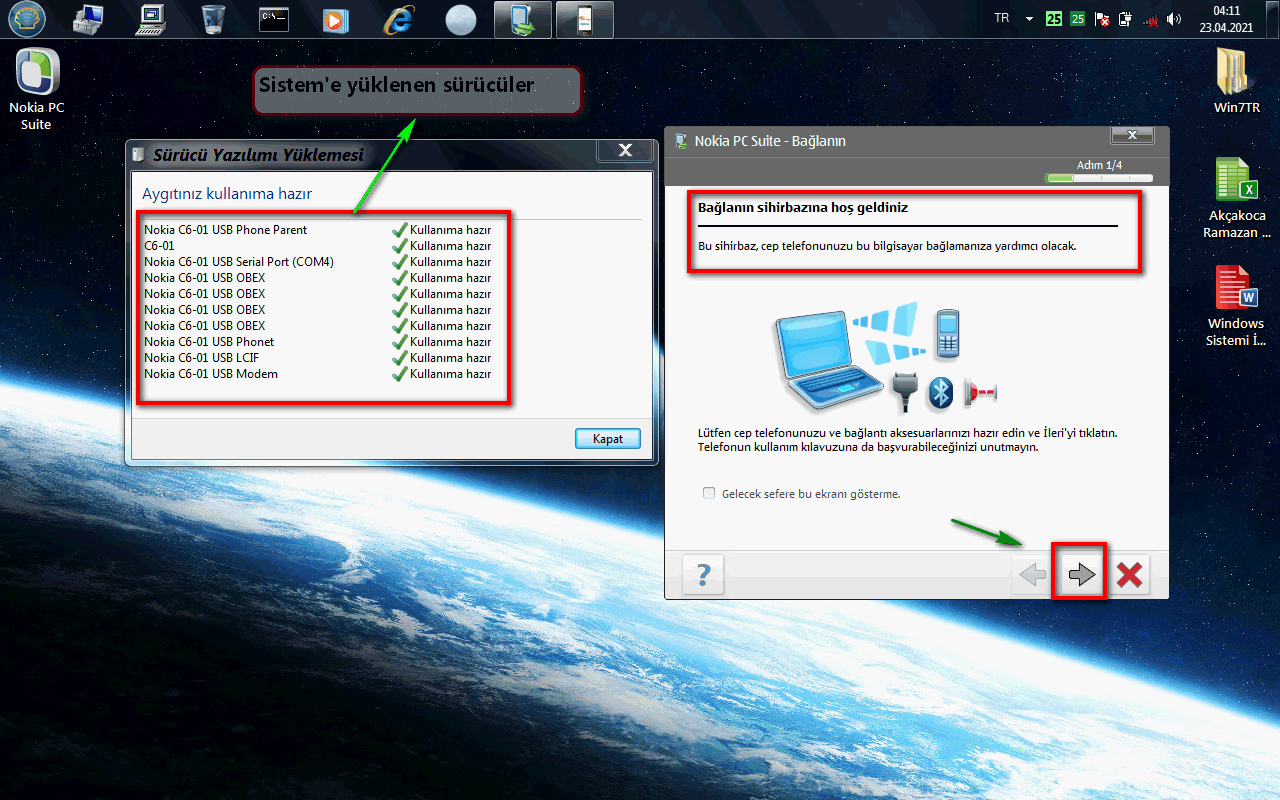
Task: Click the power plug tray icon
Action: [1125, 18]
